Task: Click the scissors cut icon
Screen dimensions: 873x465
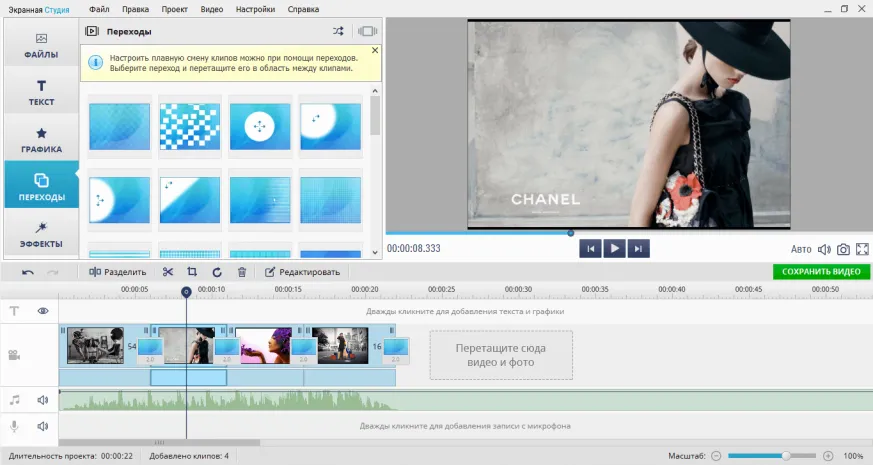Action: [x=168, y=272]
